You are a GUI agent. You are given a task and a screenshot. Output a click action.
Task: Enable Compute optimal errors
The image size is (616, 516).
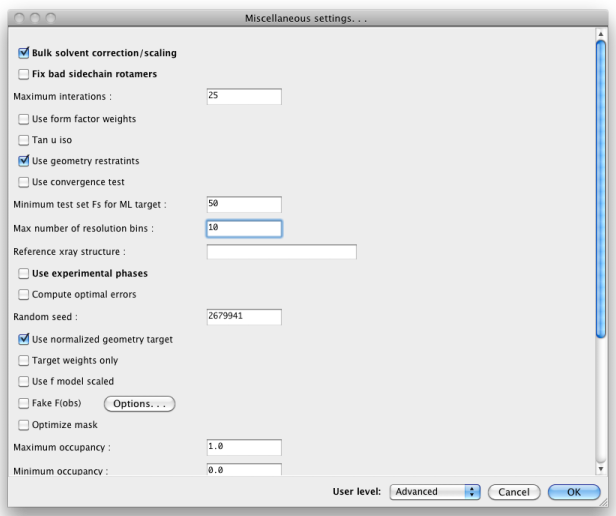[24, 294]
